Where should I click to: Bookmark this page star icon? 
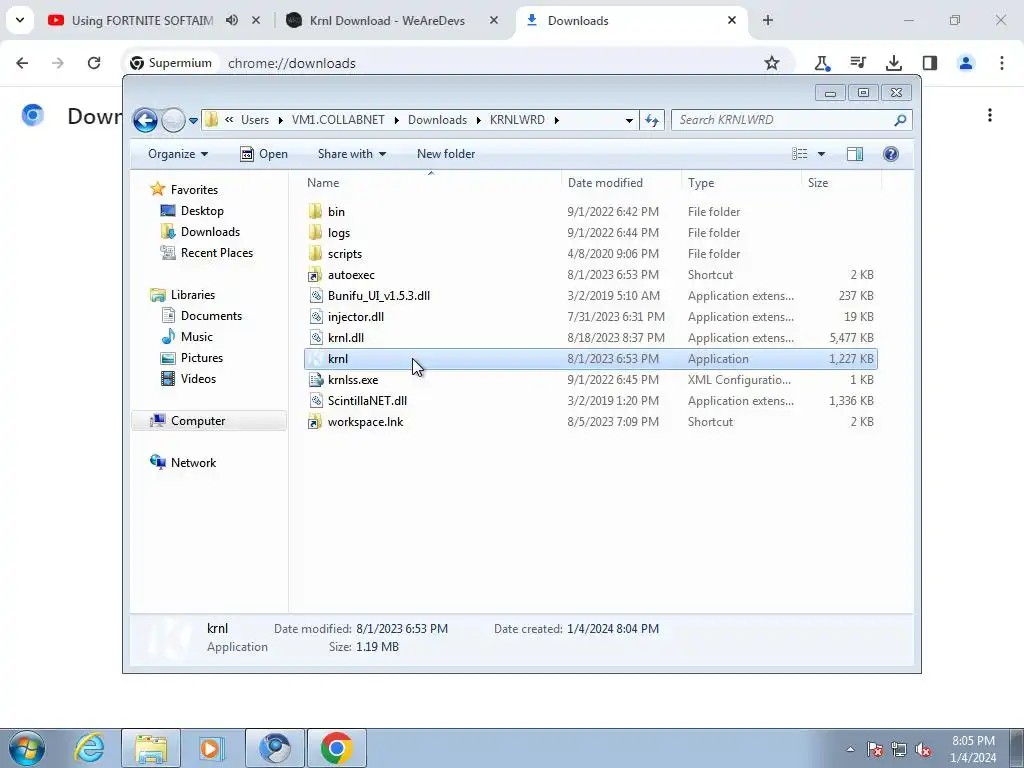772,63
